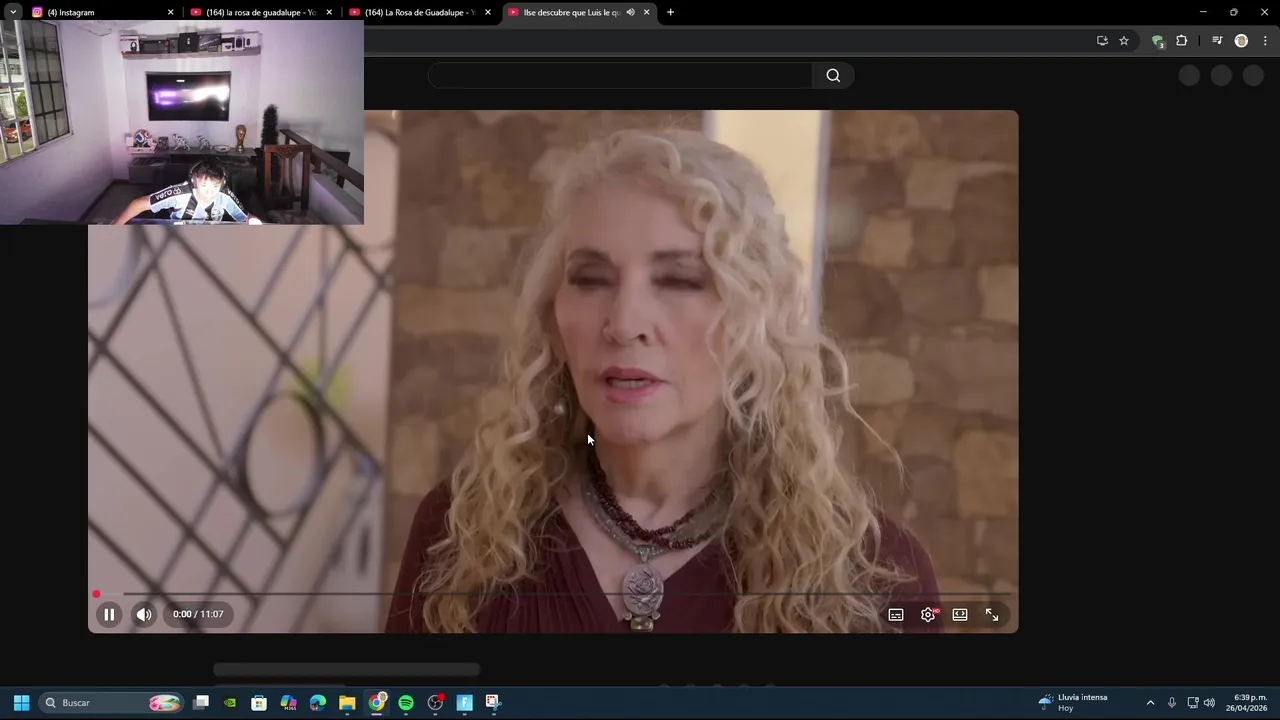Open the video settings gear
Viewport: 1280px width, 720px height.
click(928, 615)
